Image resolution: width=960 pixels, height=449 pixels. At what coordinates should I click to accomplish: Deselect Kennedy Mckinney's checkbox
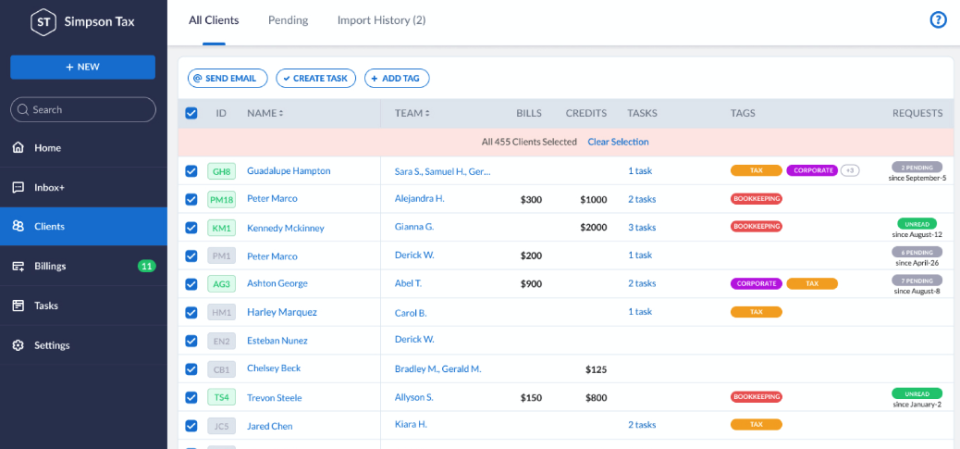point(191,228)
